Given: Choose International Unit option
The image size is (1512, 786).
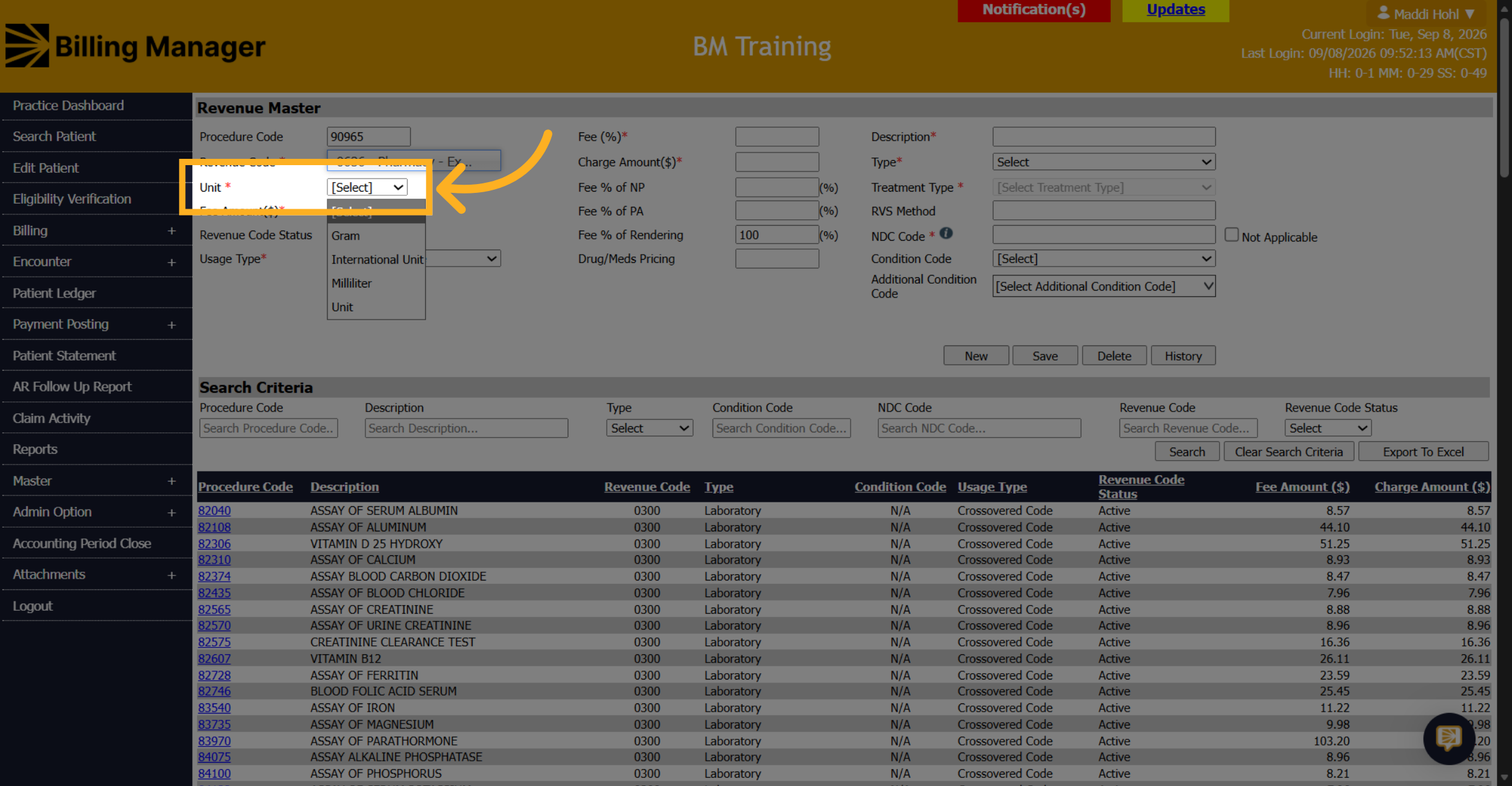Looking at the screenshot, I should 376,260.
